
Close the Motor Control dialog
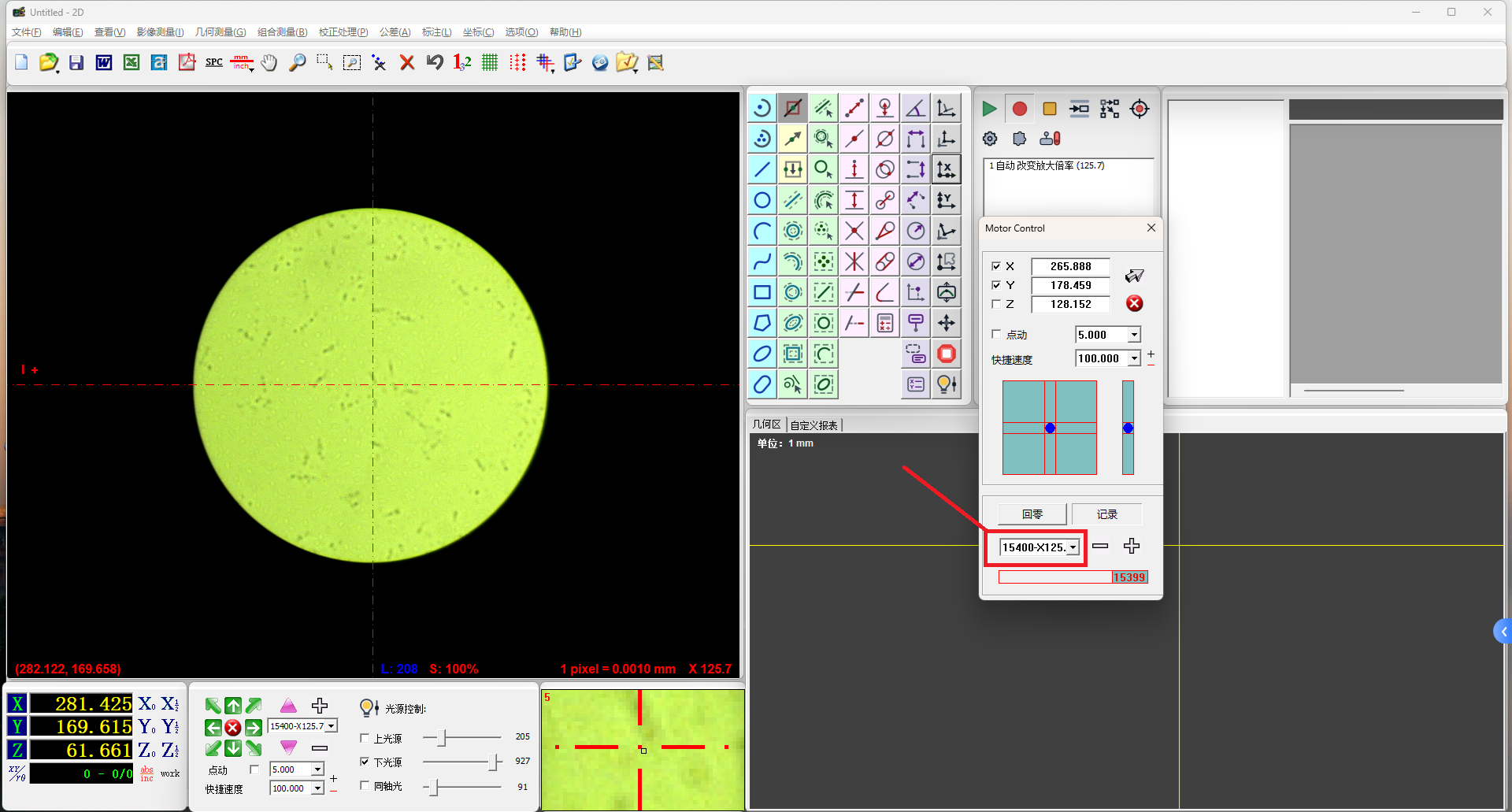1151,228
